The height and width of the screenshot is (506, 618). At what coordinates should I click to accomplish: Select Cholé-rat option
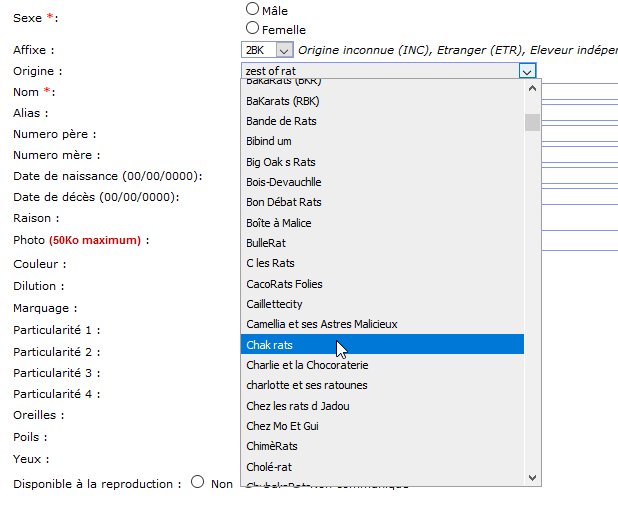(x=382, y=467)
